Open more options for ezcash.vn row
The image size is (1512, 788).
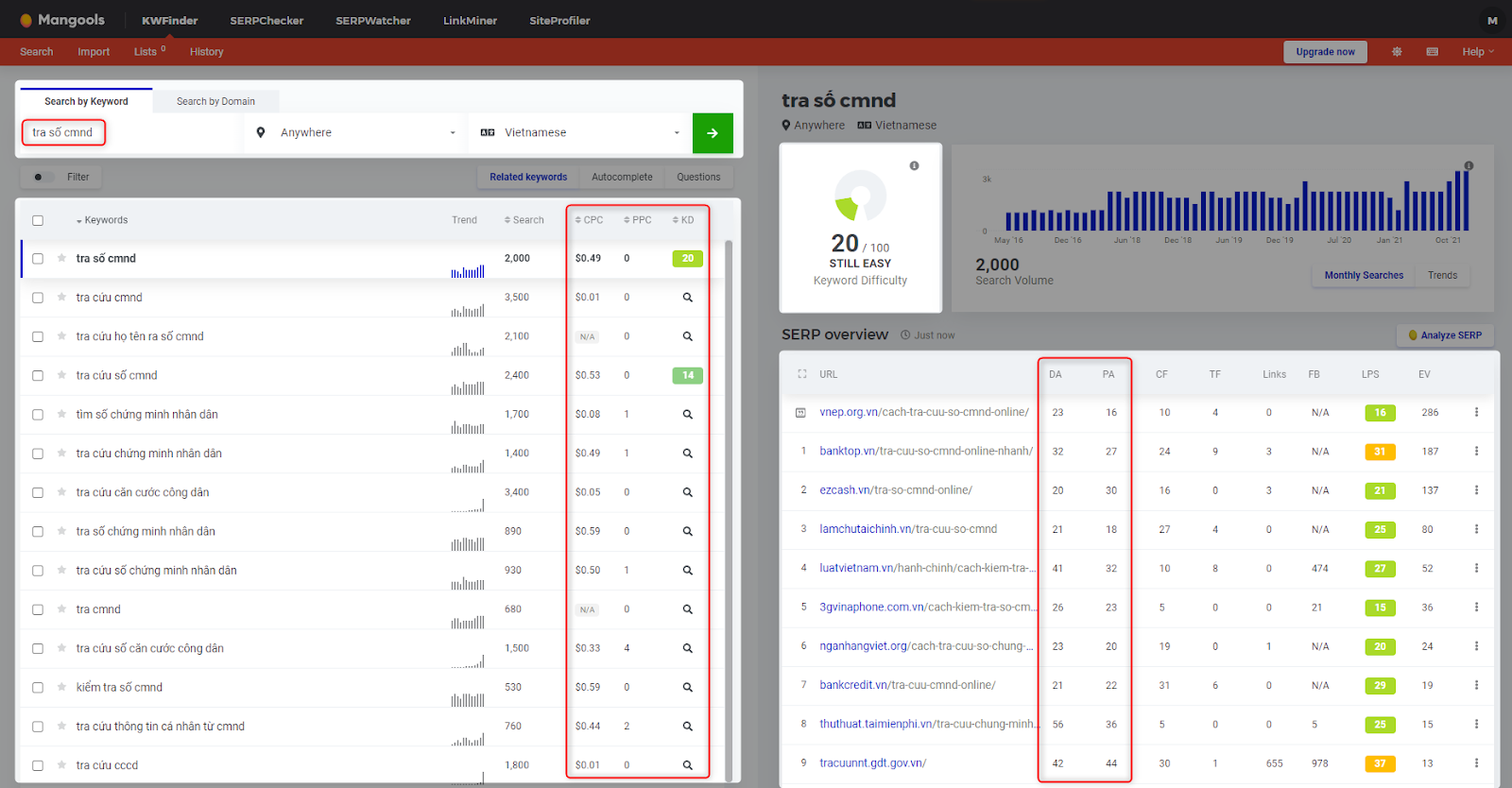tap(1476, 490)
